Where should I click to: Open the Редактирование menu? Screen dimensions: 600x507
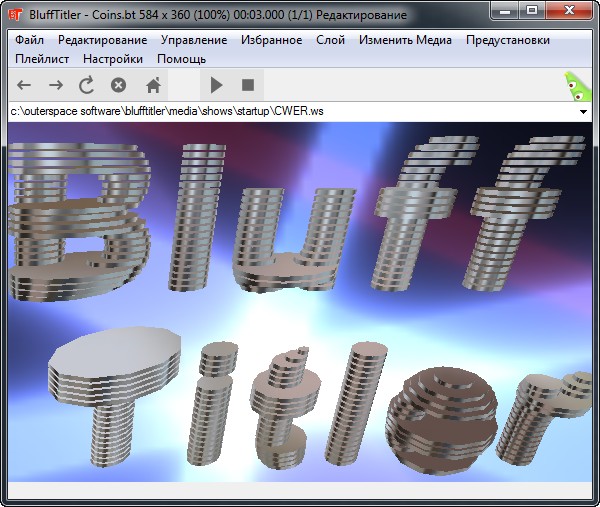[102, 40]
